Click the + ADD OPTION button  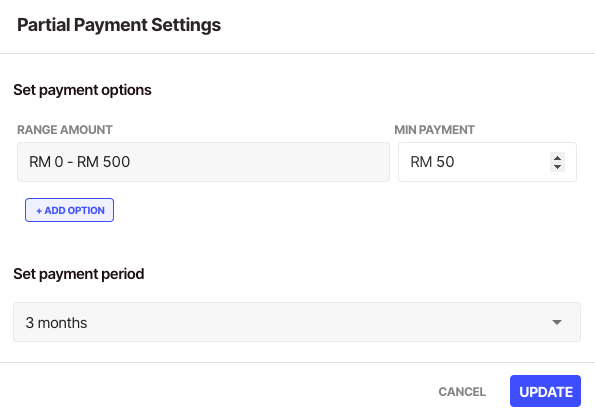pyautogui.click(x=69, y=210)
